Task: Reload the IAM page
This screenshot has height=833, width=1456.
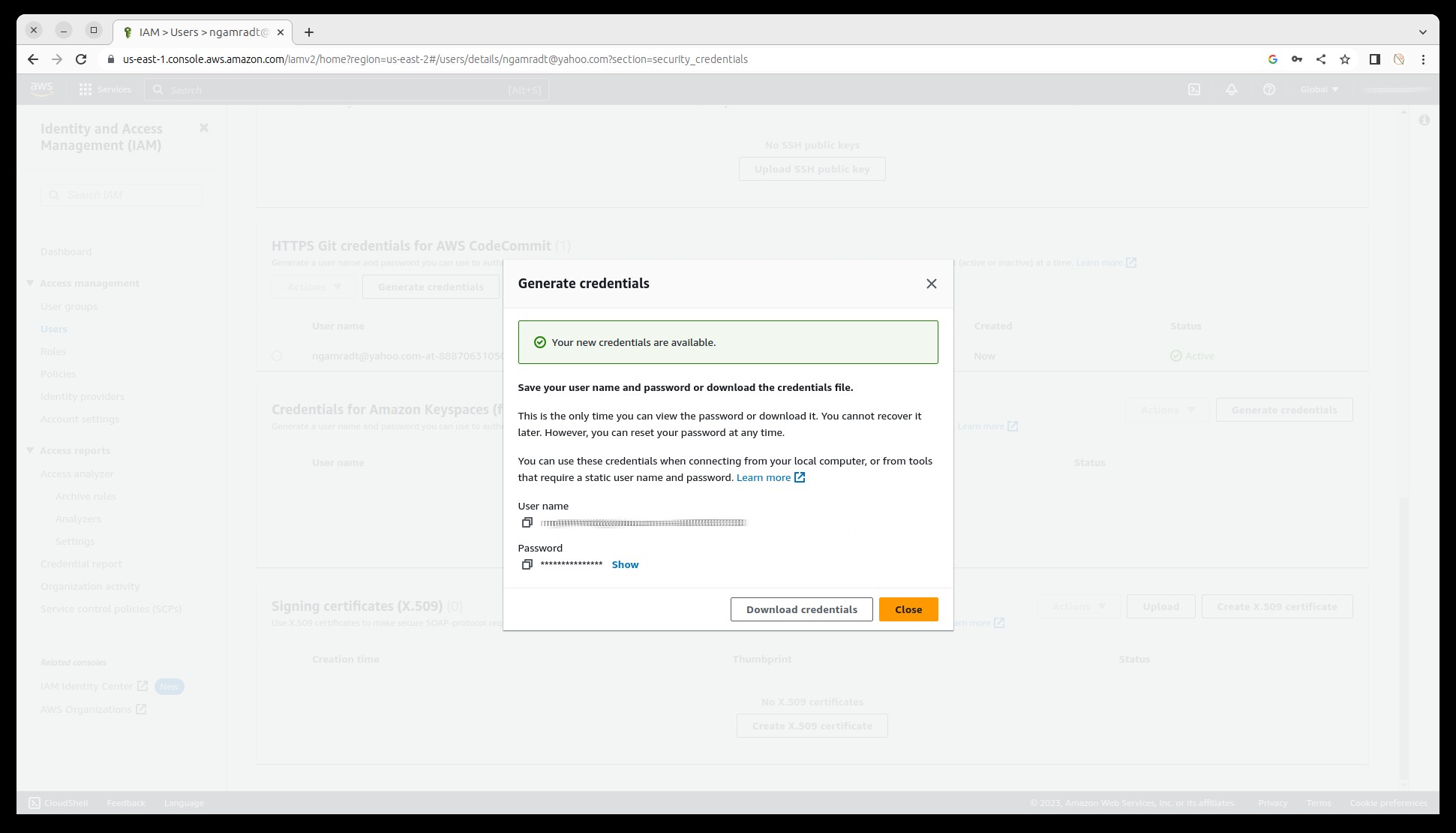Action: coord(81,59)
